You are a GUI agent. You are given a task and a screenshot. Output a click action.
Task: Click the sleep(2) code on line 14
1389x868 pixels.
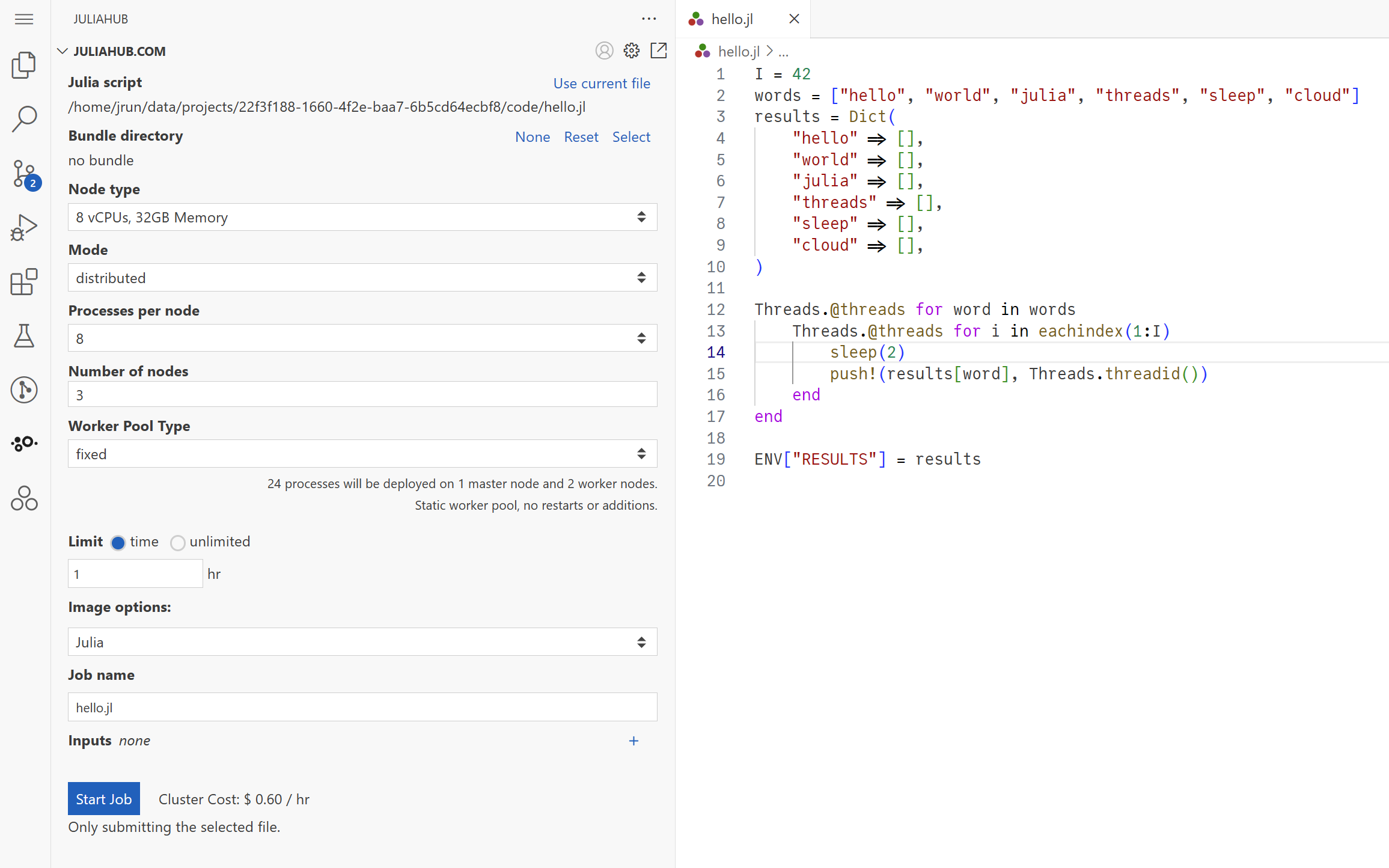[867, 352]
